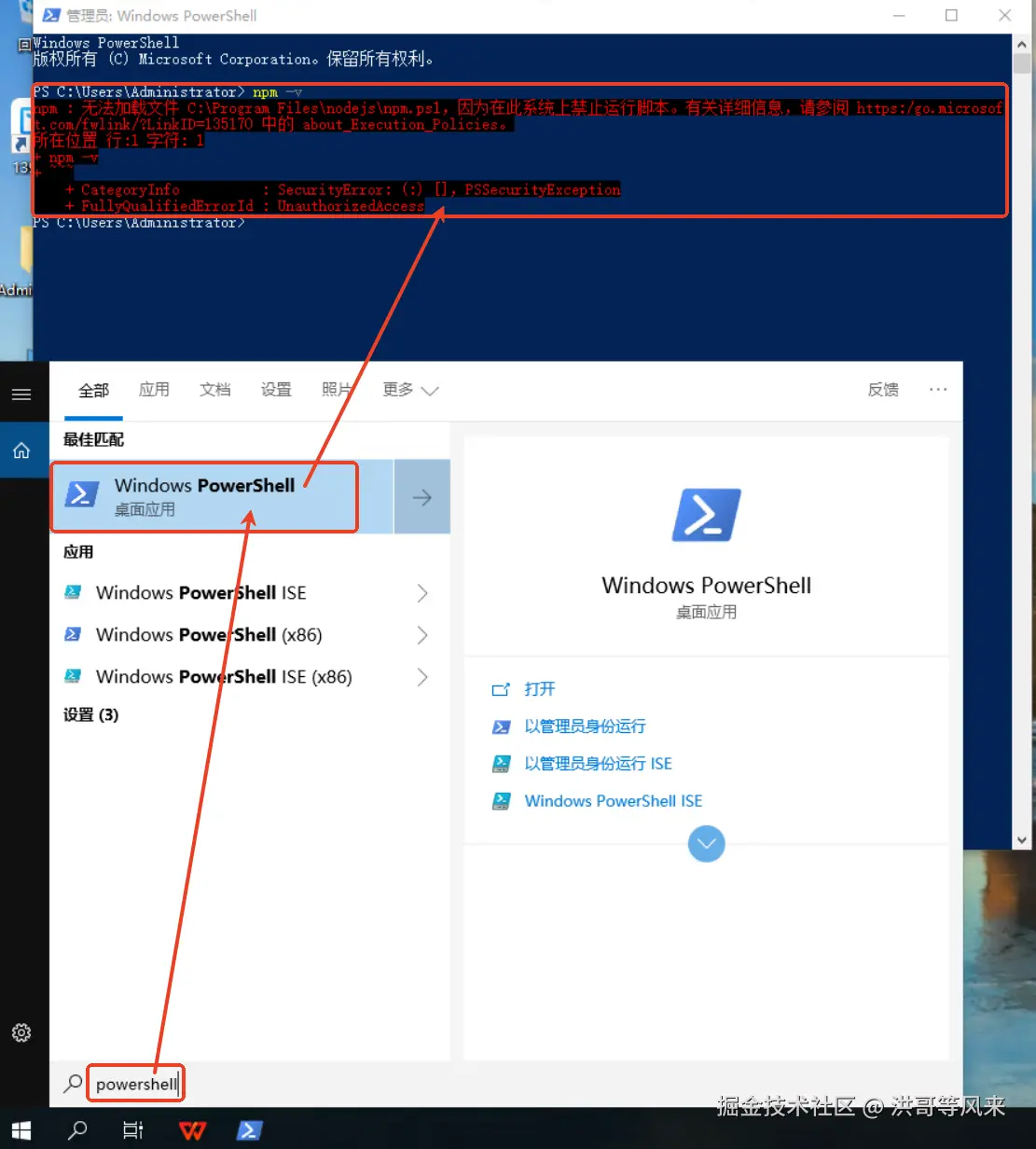Click the open icon beside 打开
1036x1149 pixels.
501,689
